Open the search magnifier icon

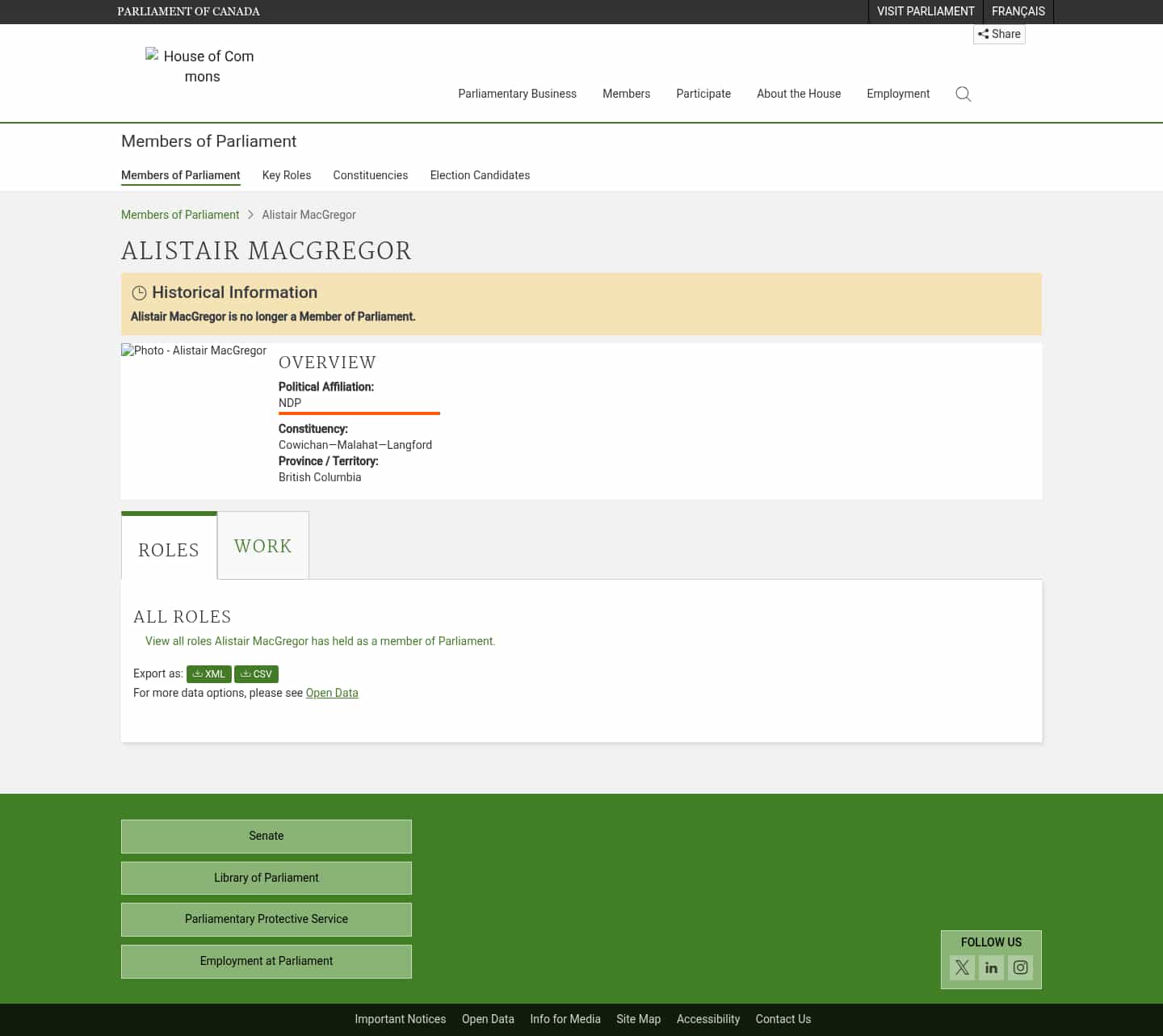click(963, 94)
